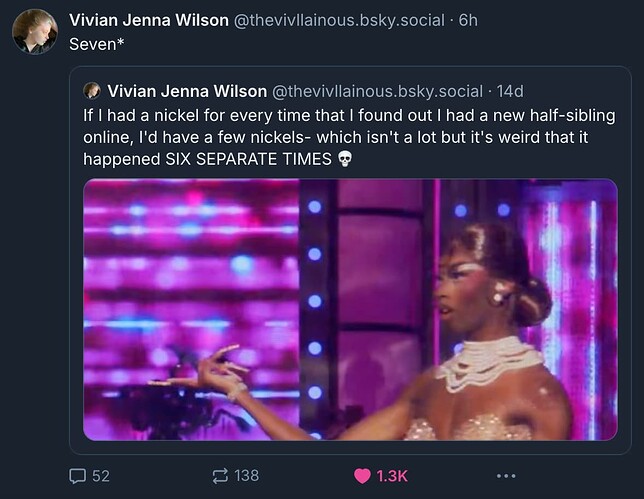Image resolution: width=644 pixels, height=499 pixels.
Task: Open the three-dots more options menu
Action: pyautogui.click(x=506, y=476)
